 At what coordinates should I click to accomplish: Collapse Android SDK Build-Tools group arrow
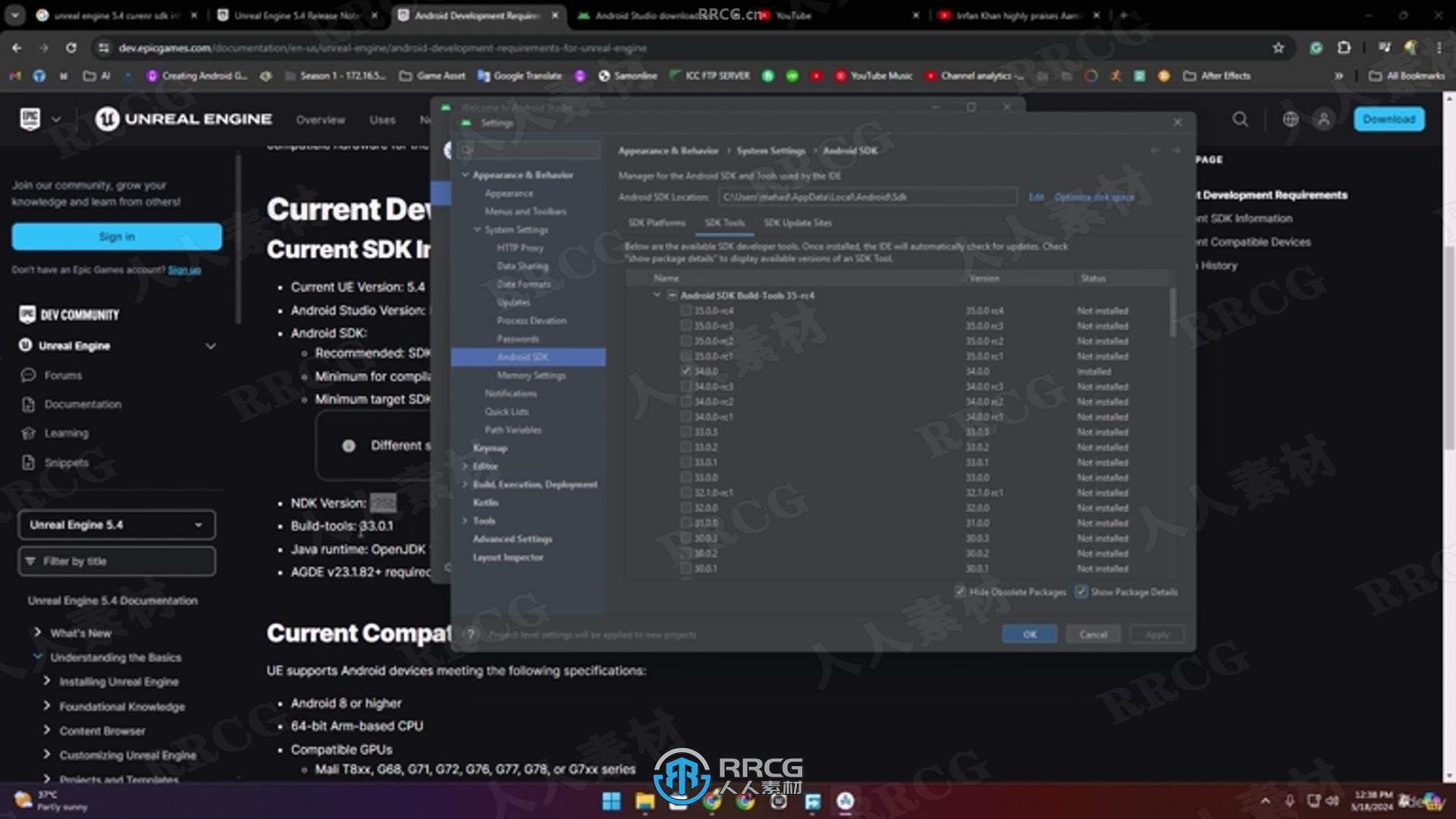point(657,295)
